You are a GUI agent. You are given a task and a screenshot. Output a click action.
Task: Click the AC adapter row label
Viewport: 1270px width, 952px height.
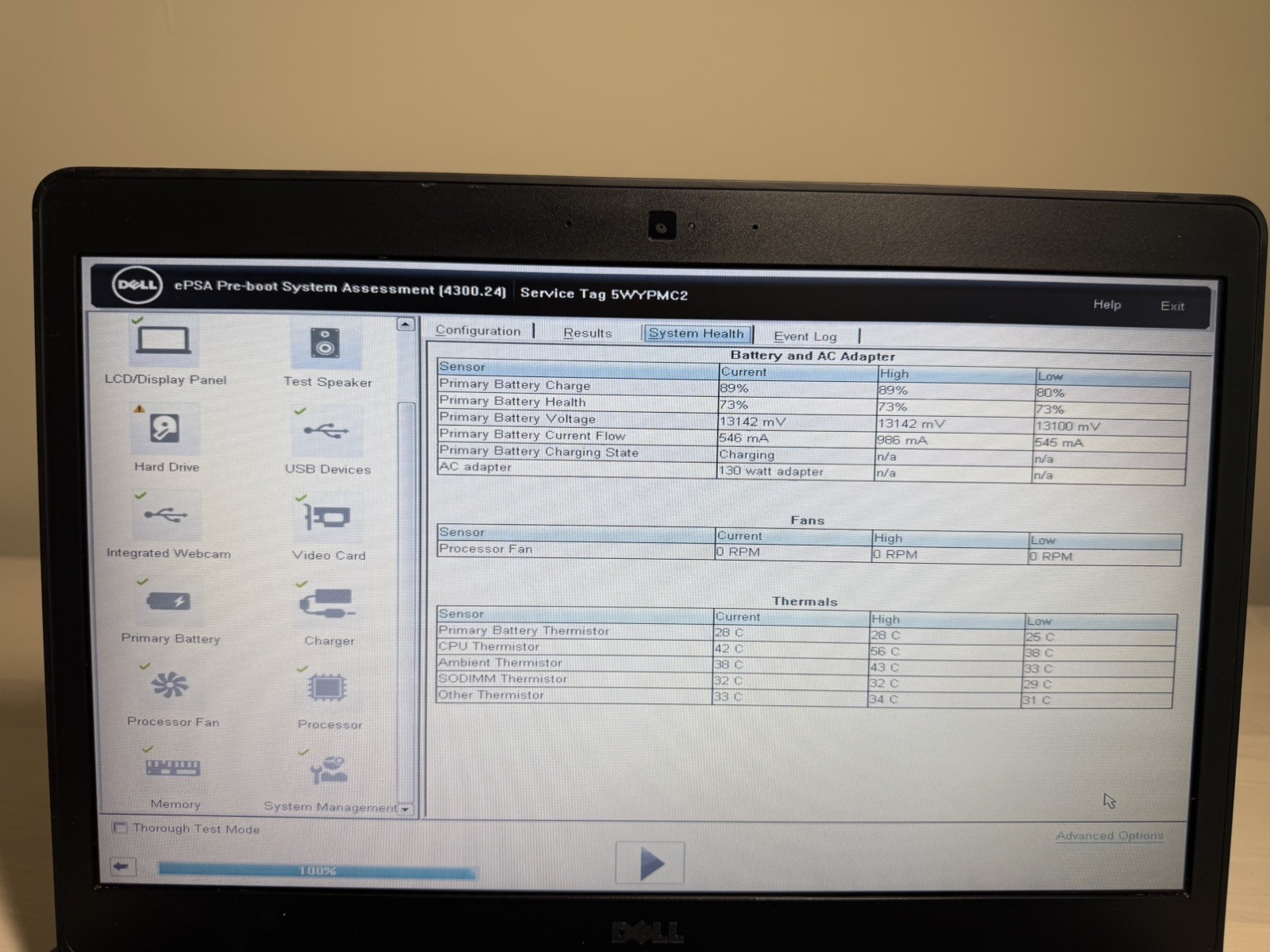(475, 467)
